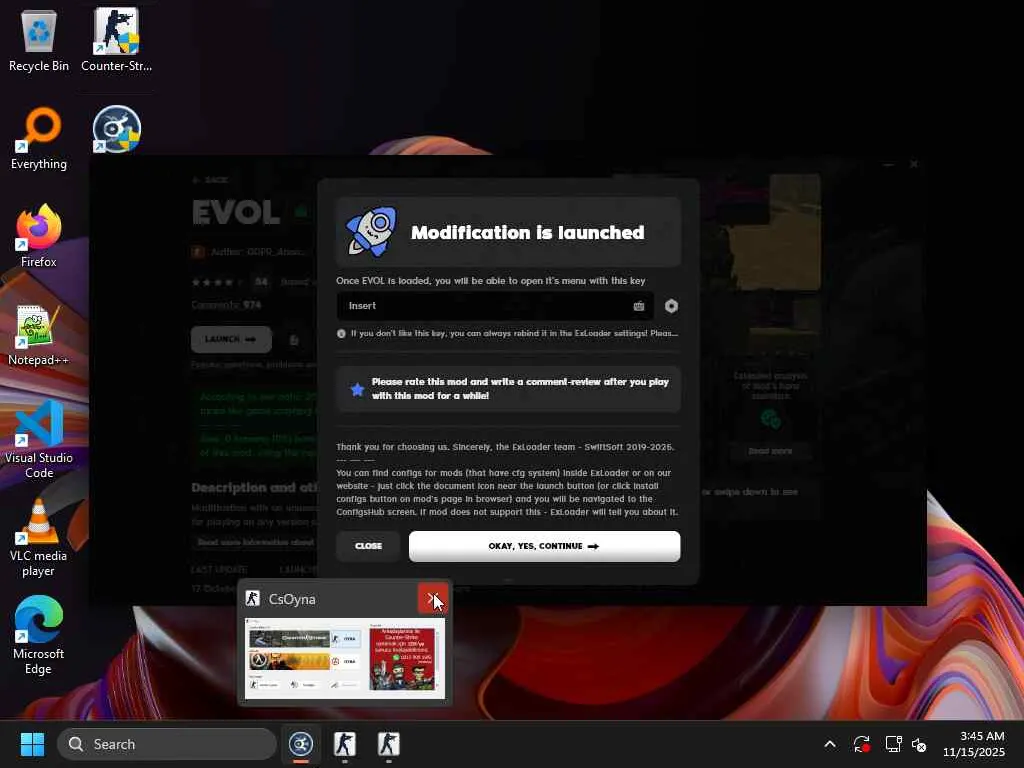
Task: Select Notepad++ desktop shortcut
Action: [x=39, y=334]
